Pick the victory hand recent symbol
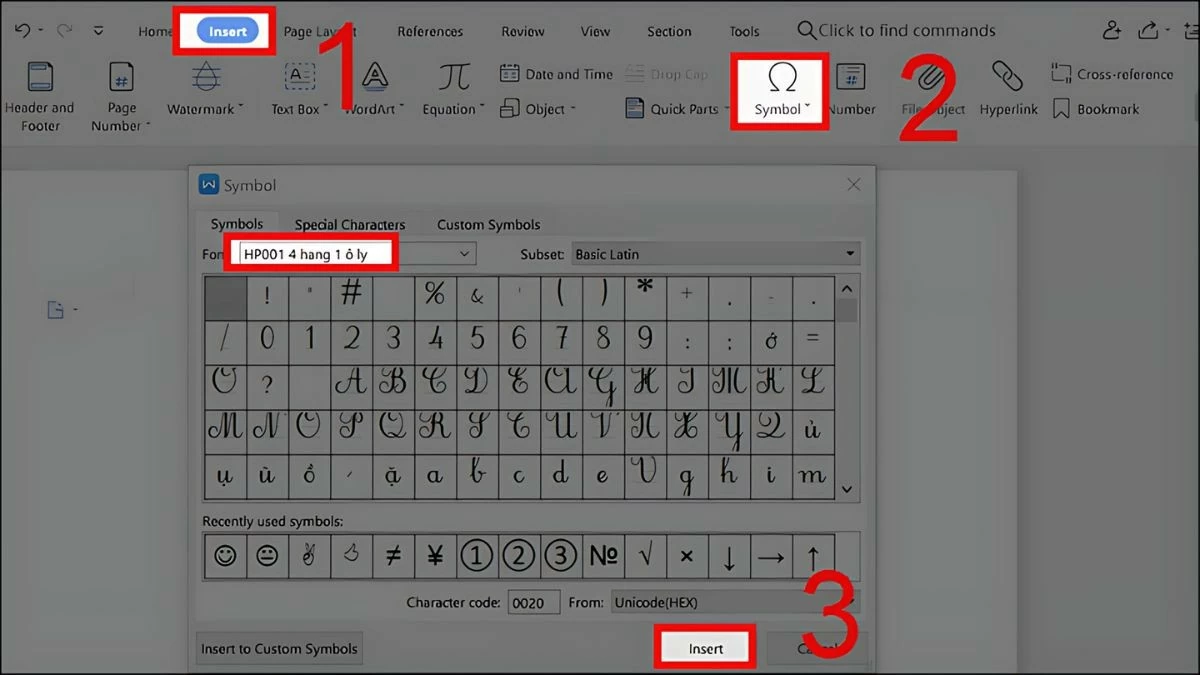Viewport: 1200px width, 675px height. point(309,556)
